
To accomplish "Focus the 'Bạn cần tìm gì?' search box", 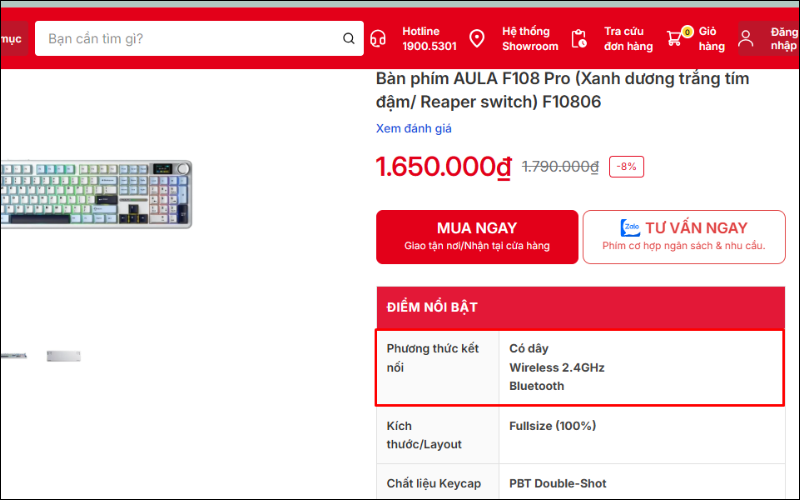I will (x=199, y=38).
